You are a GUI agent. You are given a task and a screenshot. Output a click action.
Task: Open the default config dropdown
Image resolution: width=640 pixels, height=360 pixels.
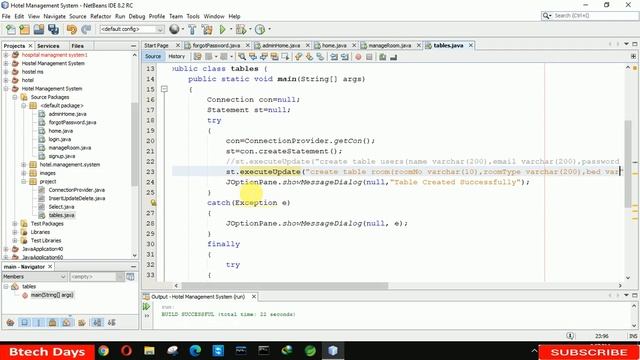click(131, 29)
